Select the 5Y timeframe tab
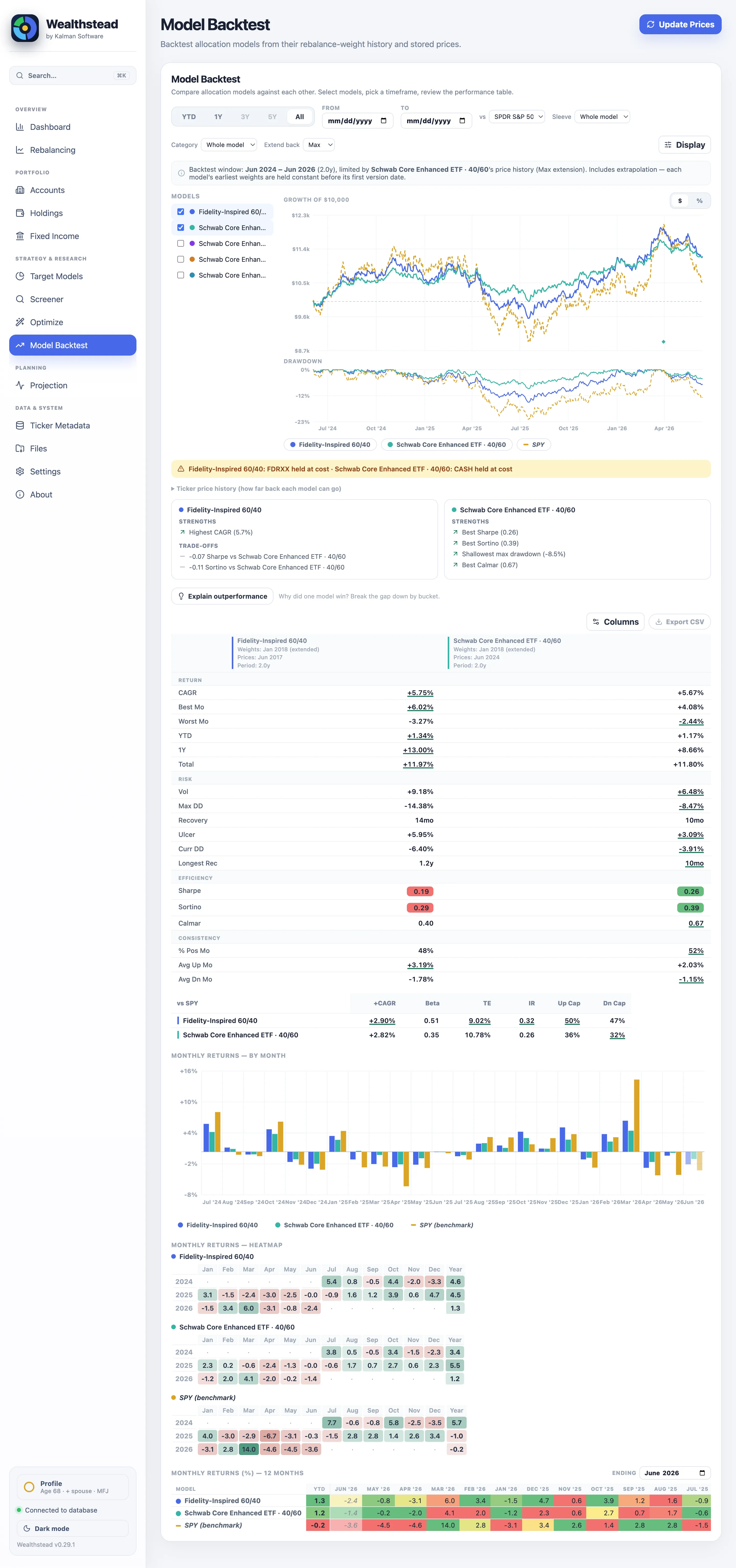The height and width of the screenshot is (1568, 736). click(x=272, y=117)
